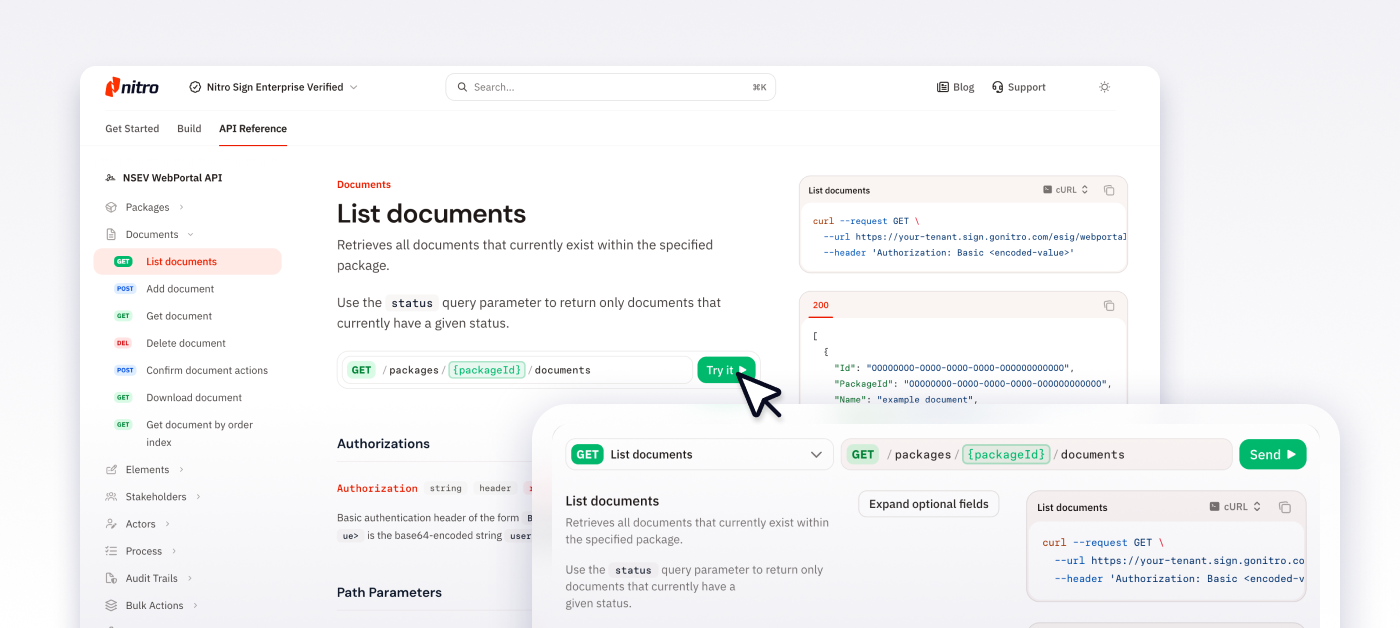1400x628 pixels.
Task: Open Get document endpoint
Action: [x=179, y=315]
